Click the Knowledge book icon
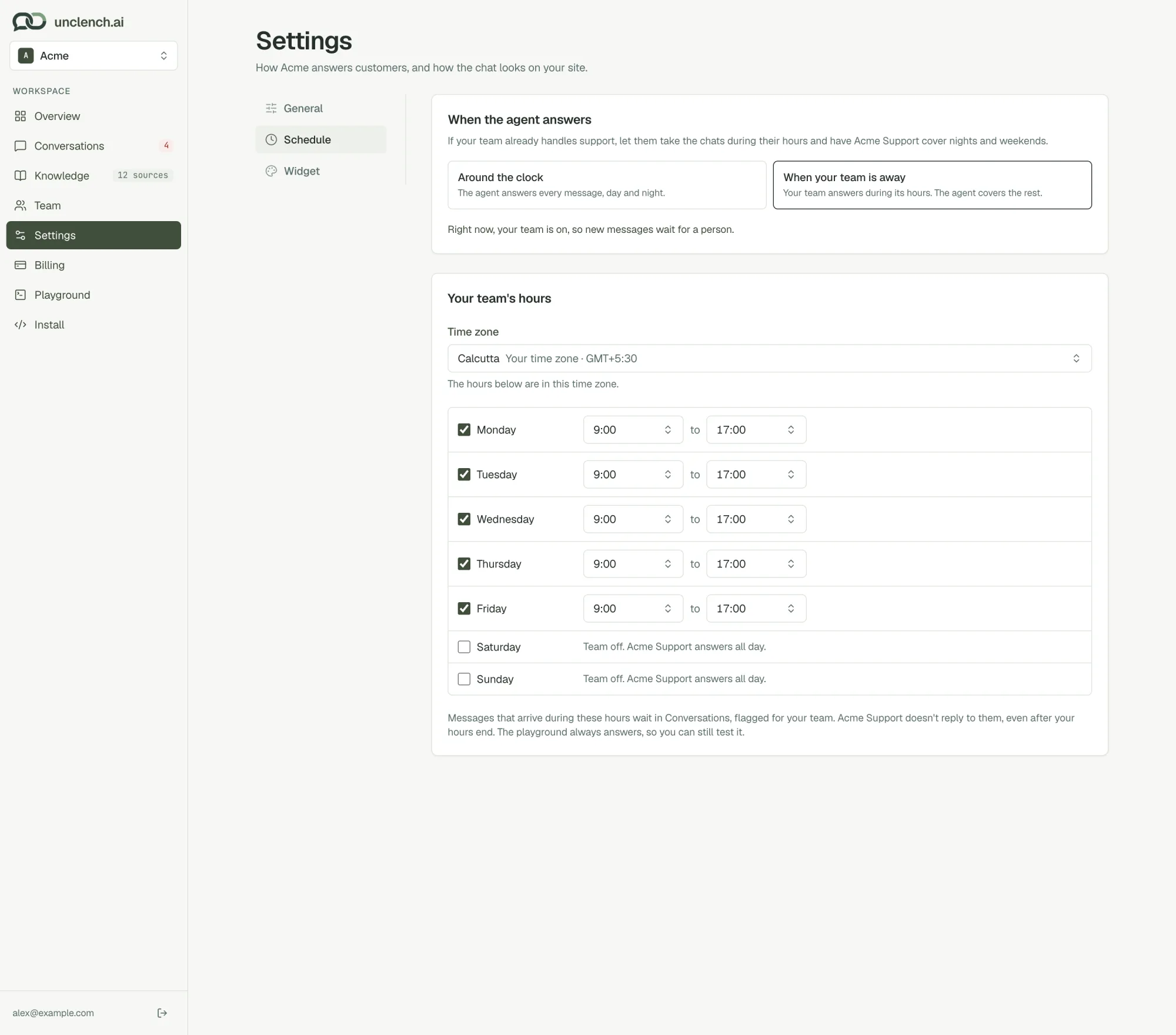The width and height of the screenshot is (1176, 1035). click(x=21, y=175)
